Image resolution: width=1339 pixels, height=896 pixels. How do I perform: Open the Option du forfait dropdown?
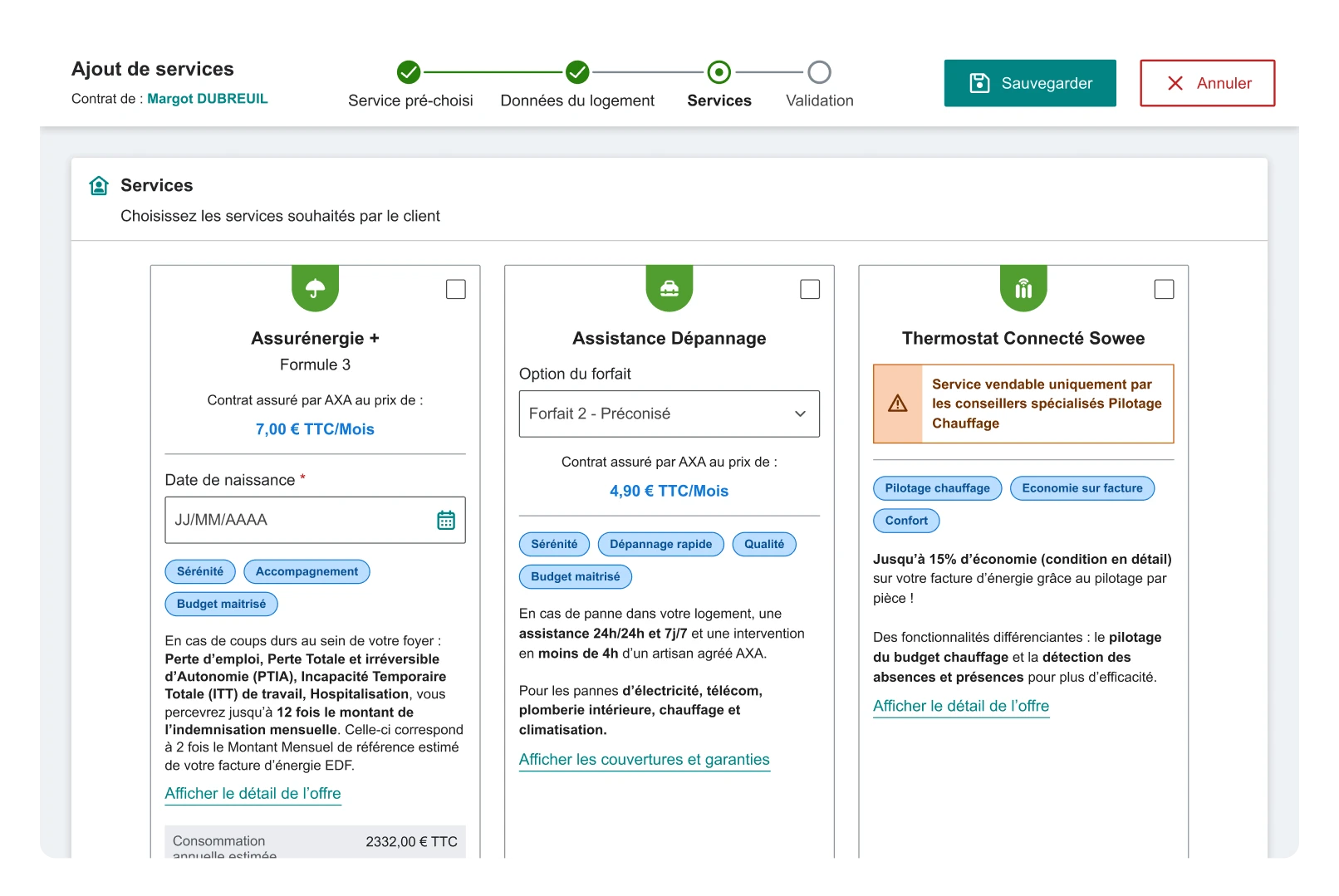(x=669, y=414)
